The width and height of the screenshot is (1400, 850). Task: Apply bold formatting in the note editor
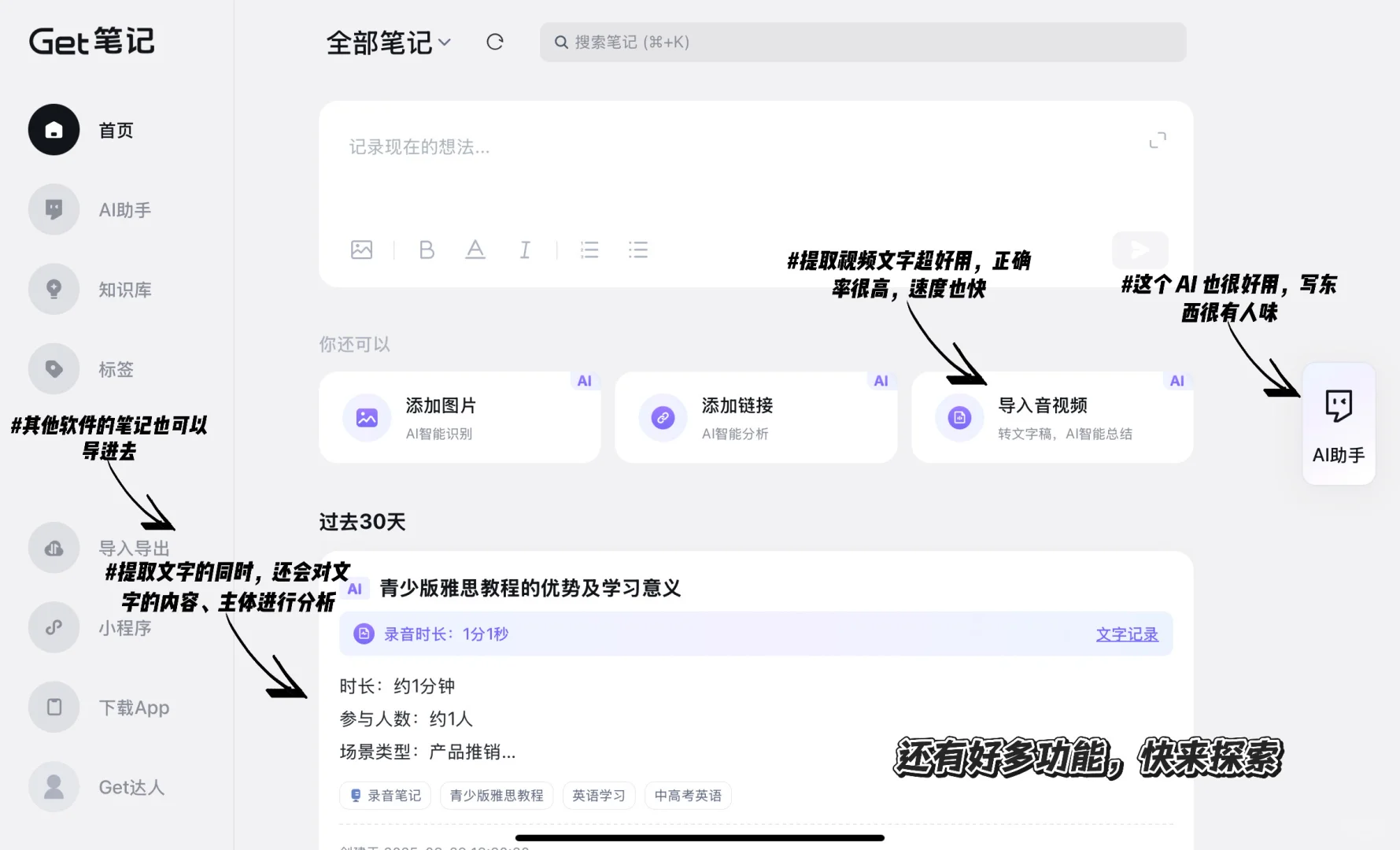pos(426,250)
